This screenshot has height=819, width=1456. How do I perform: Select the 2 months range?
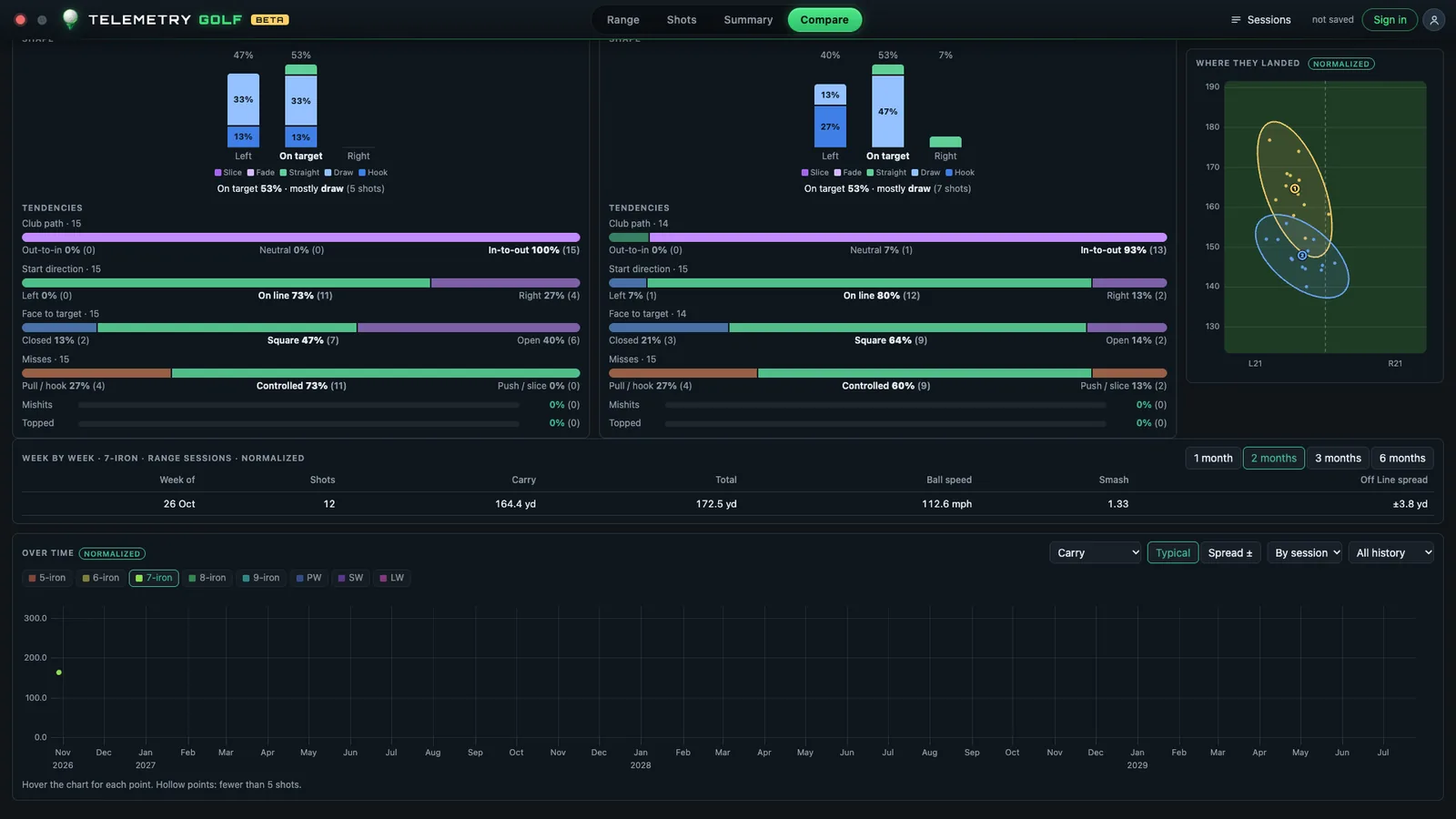click(1274, 458)
